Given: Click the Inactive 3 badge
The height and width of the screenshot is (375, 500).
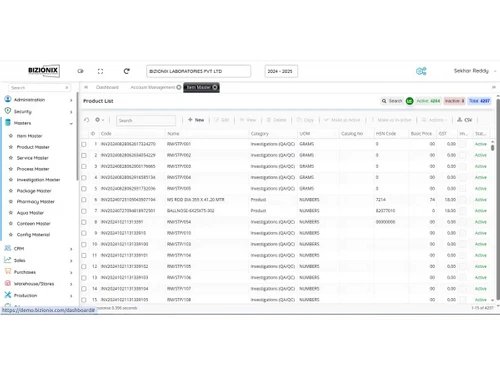Looking at the screenshot, I should 454,101.
